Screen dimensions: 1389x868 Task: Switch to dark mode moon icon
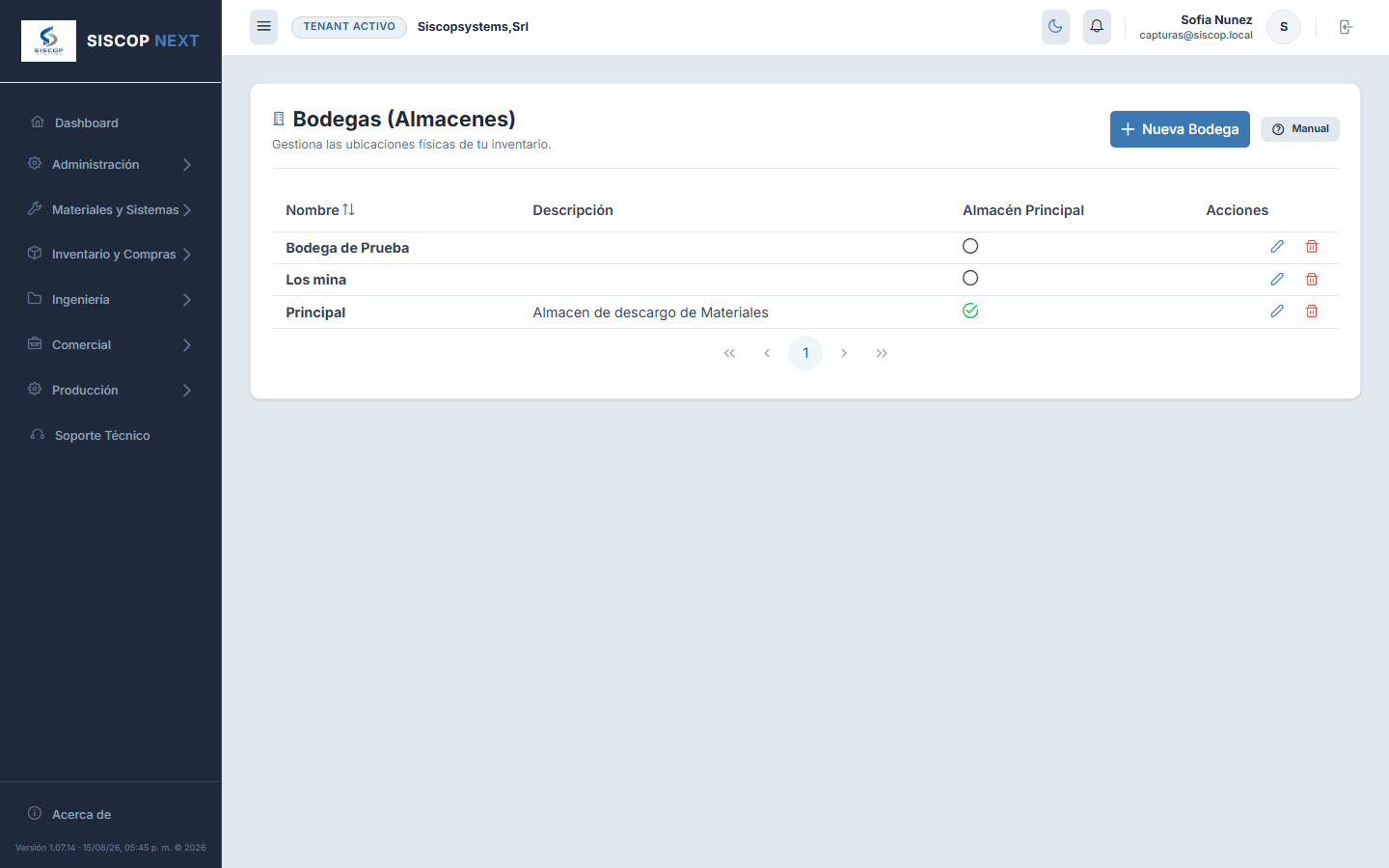click(1055, 27)
